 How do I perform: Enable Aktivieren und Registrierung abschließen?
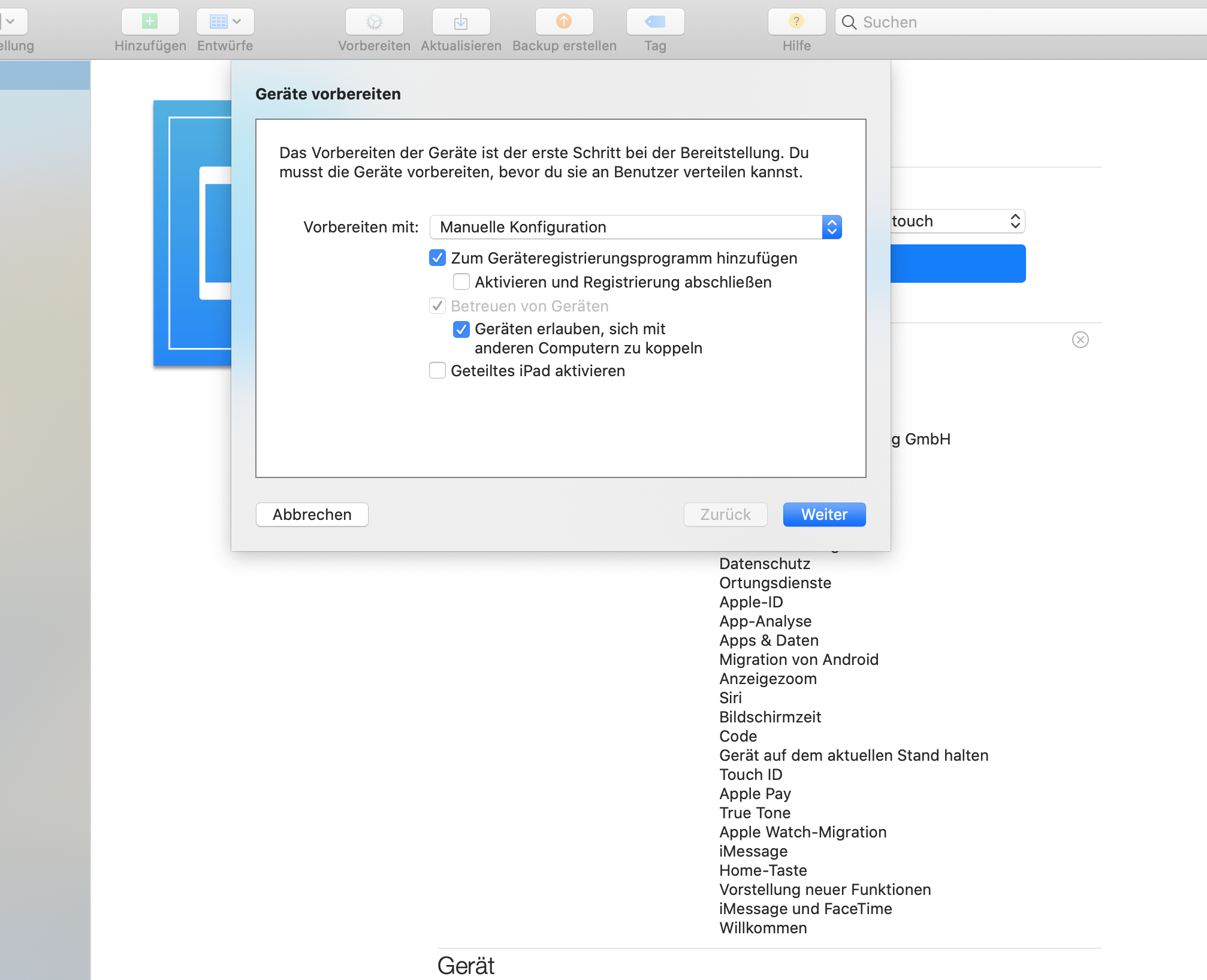click(x=461, y=282)
